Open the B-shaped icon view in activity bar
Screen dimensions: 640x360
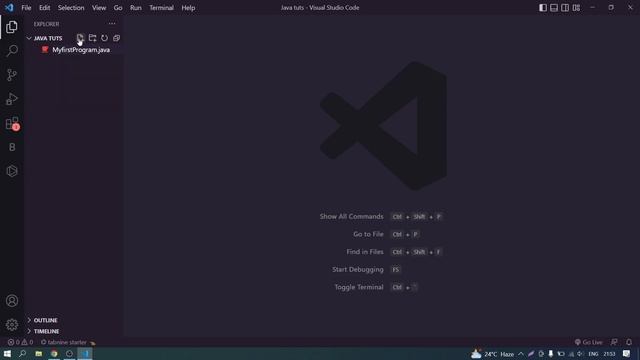[x=12, y=147]
